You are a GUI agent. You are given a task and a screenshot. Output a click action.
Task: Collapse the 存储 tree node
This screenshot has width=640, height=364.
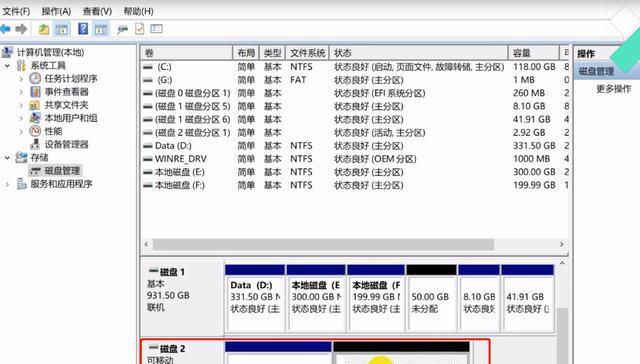click(7, 157)
